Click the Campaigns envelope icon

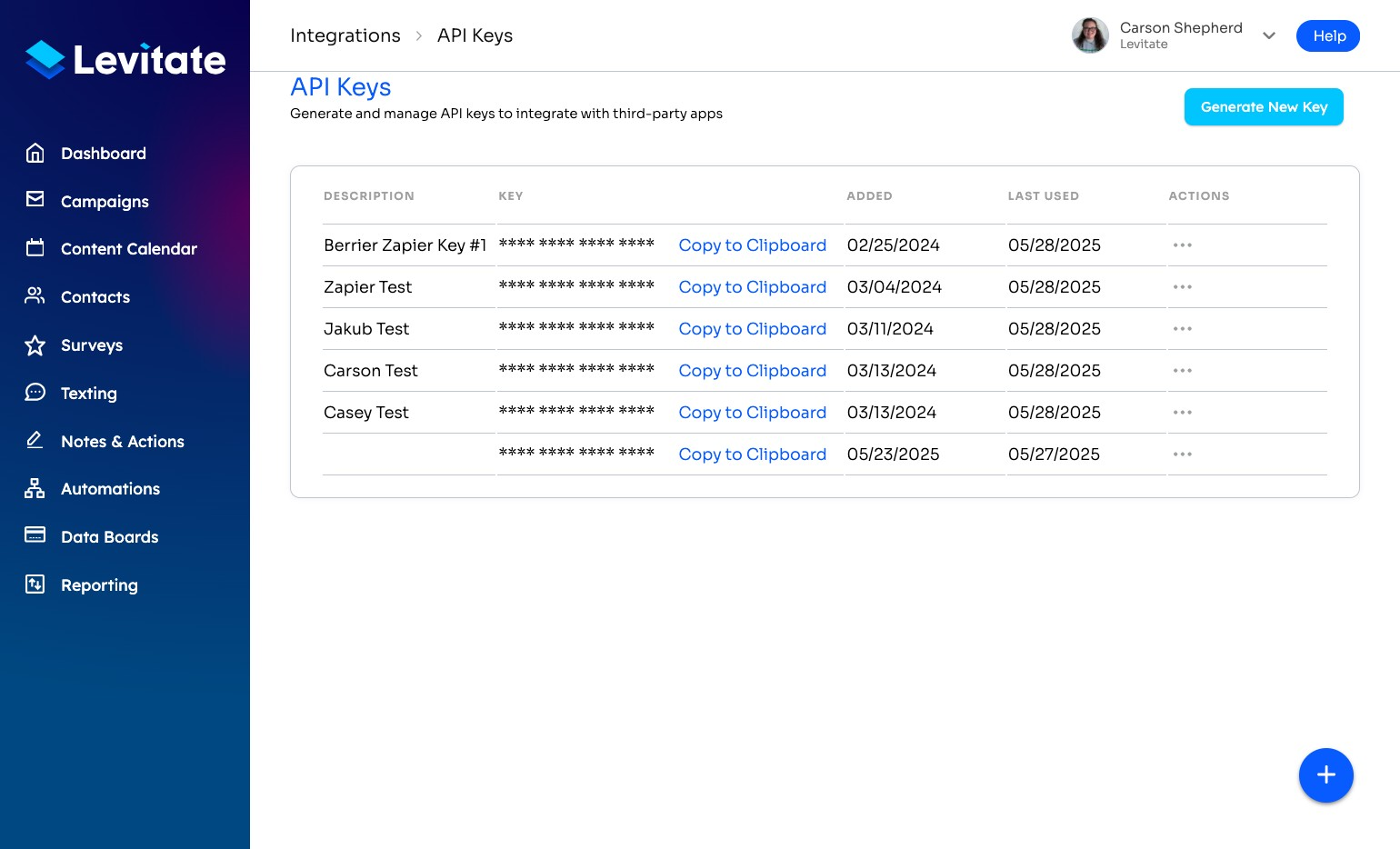[x=35, y=199]
